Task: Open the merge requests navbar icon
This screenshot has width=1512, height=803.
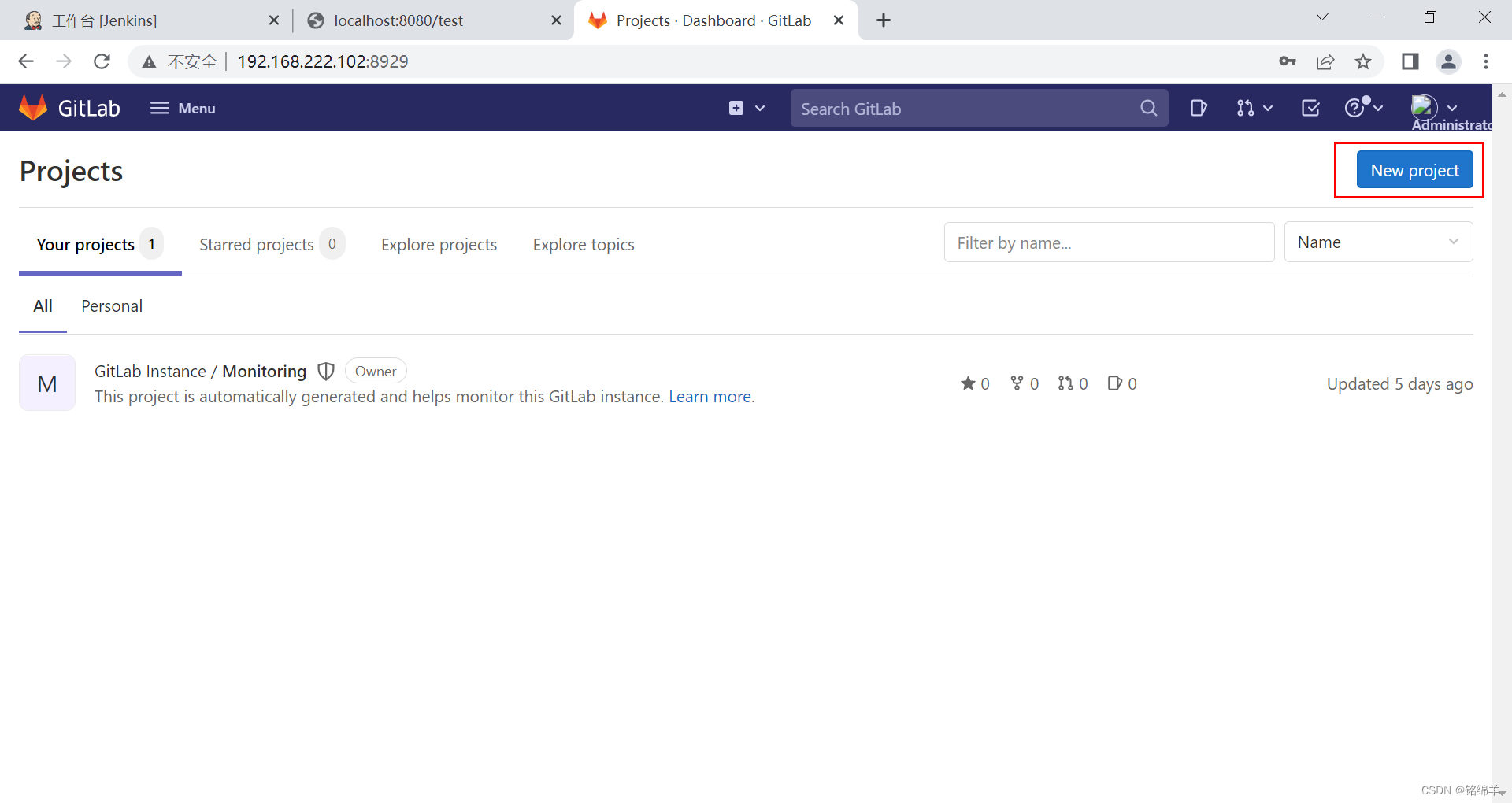Action: coord(1245,108)
